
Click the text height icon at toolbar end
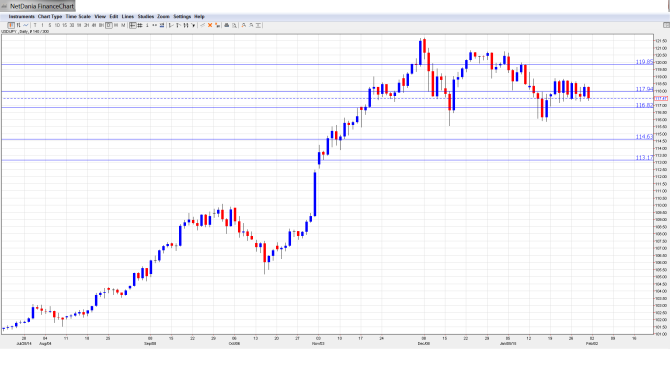258,26
